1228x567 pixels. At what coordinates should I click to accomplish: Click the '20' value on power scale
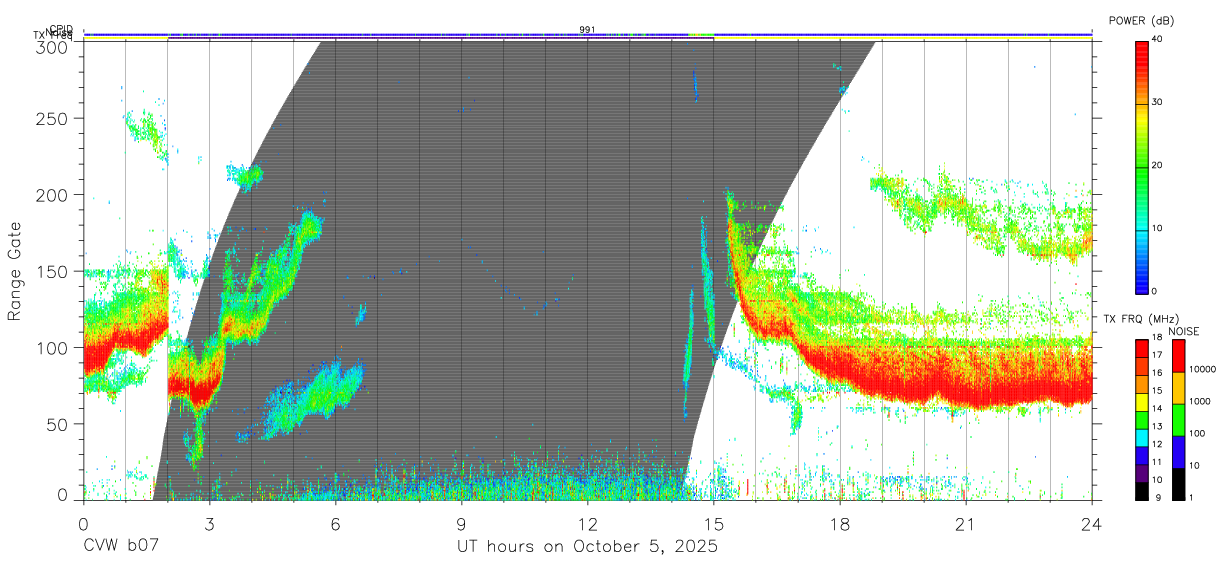[x=1156, y=165]
